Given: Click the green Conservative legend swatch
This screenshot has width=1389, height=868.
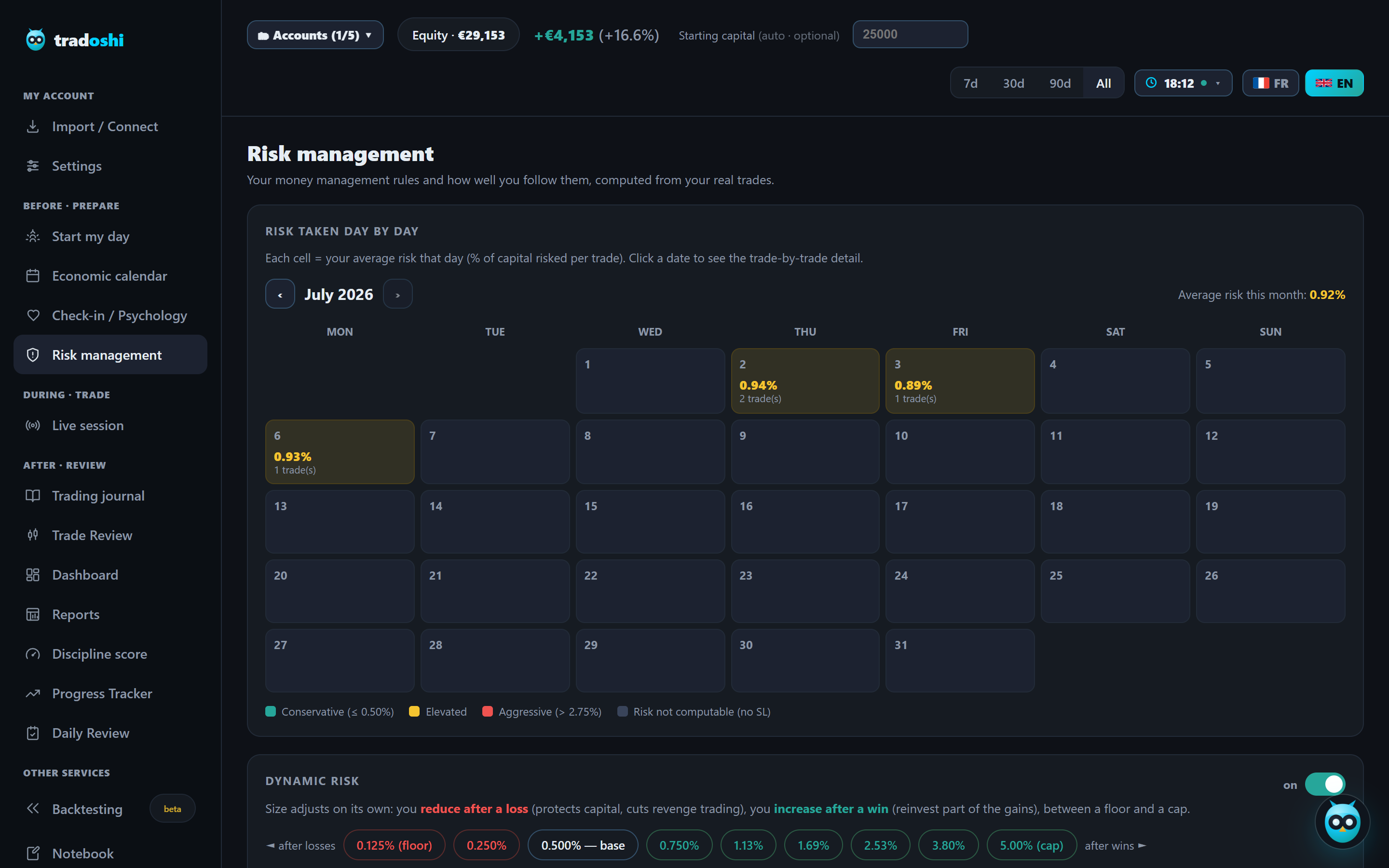Looking at the screenshot, I should pyautogui.click(x=271, y=711).
